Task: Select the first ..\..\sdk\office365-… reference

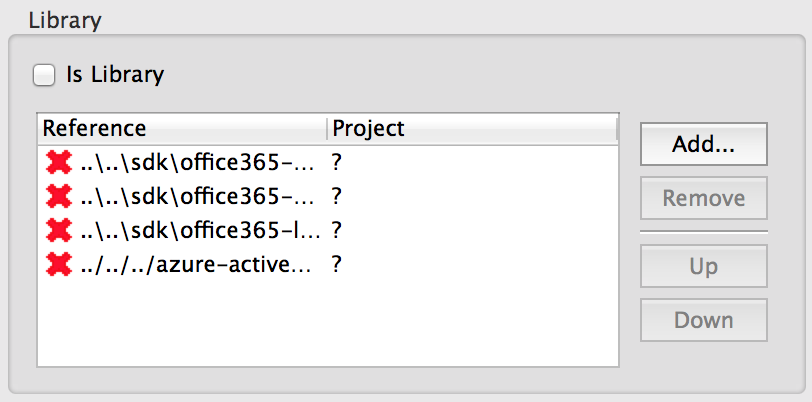Action: click(x=328, y=163)
